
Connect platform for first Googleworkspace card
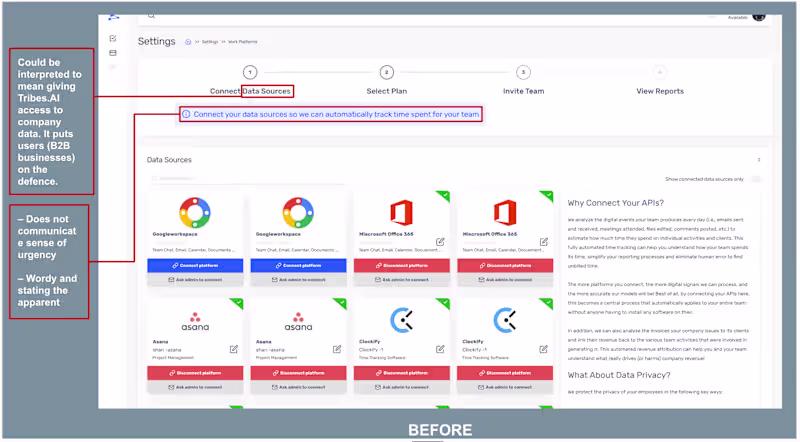click(195, 265)
